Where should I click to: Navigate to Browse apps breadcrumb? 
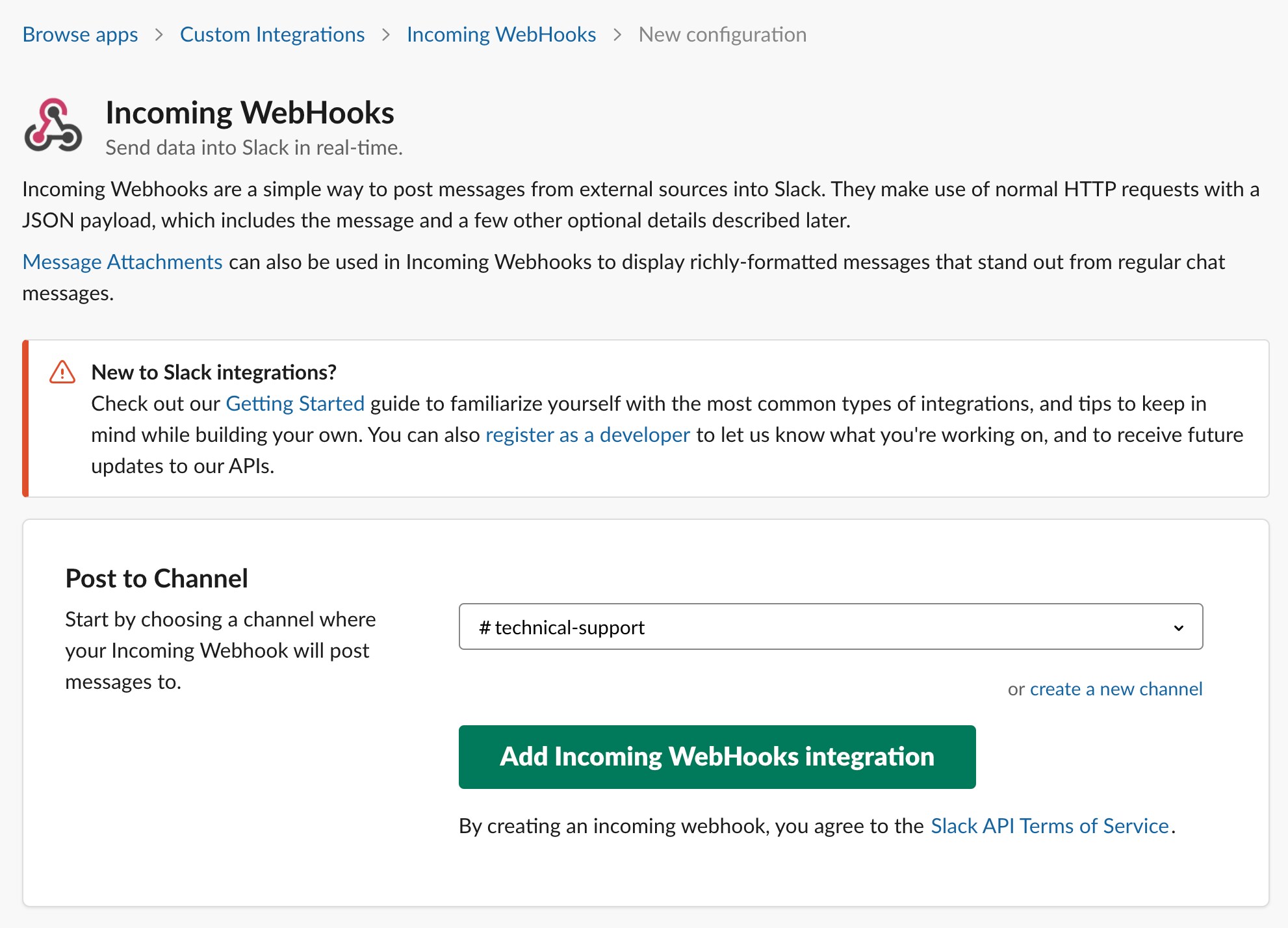[80, 34]
